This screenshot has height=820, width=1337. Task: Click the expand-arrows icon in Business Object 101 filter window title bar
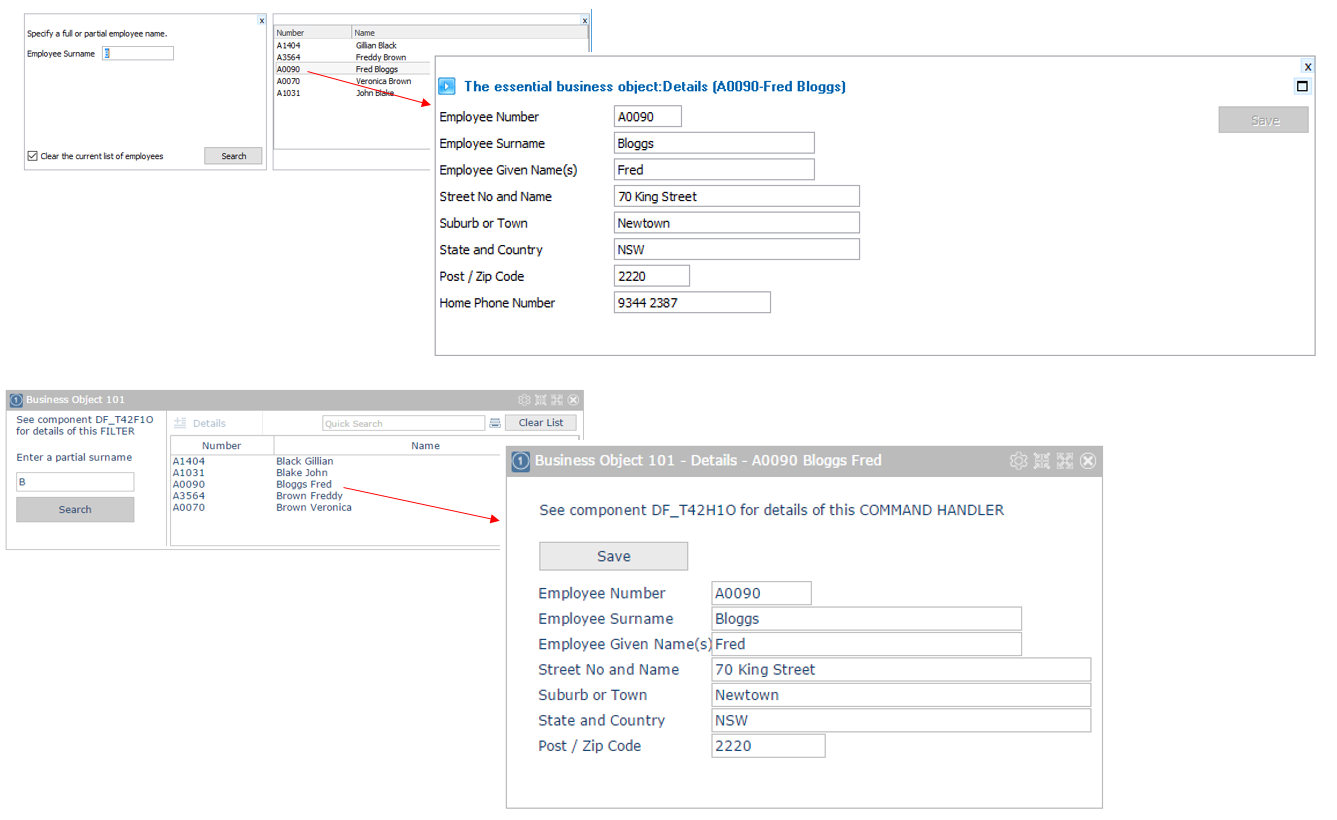click(557, 400)
